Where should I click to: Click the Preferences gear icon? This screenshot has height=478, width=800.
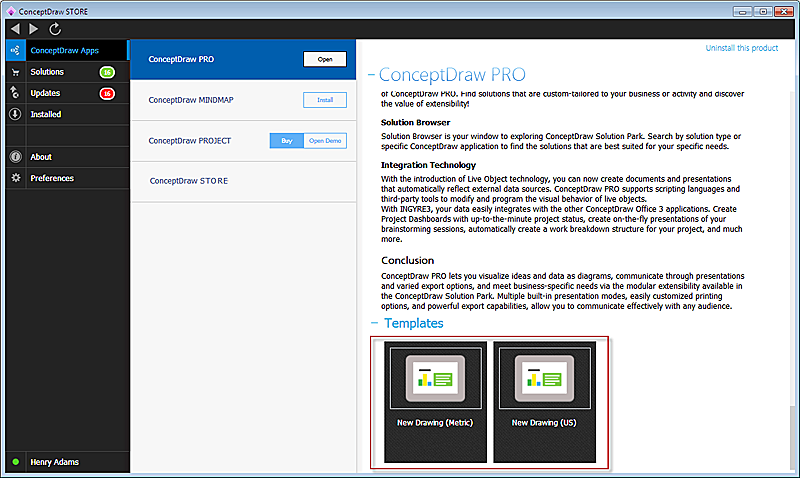16,178
